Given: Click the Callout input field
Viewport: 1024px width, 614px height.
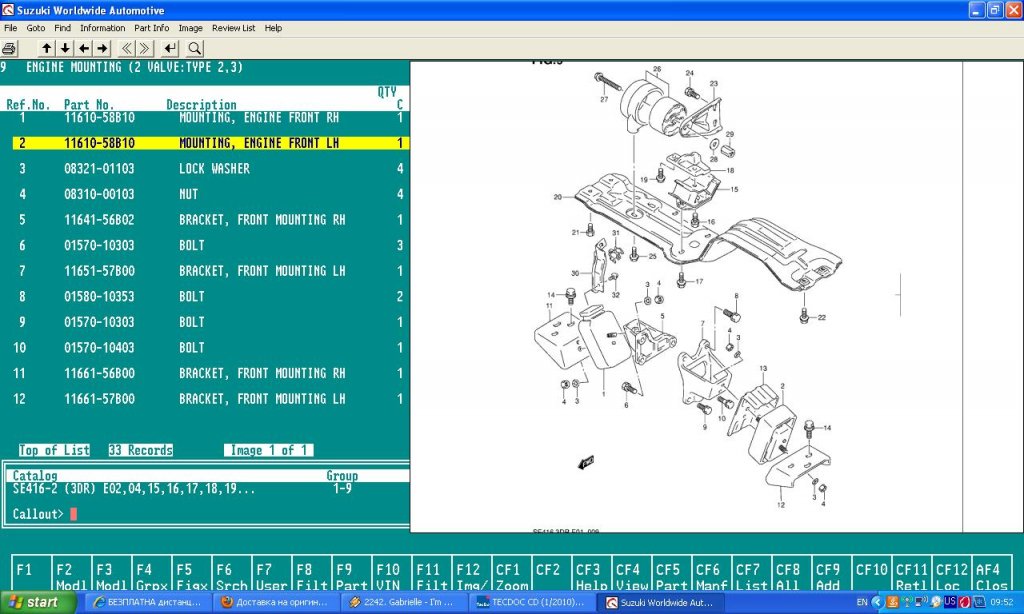Looking at the screenshot, I should [x=74, y=514].
